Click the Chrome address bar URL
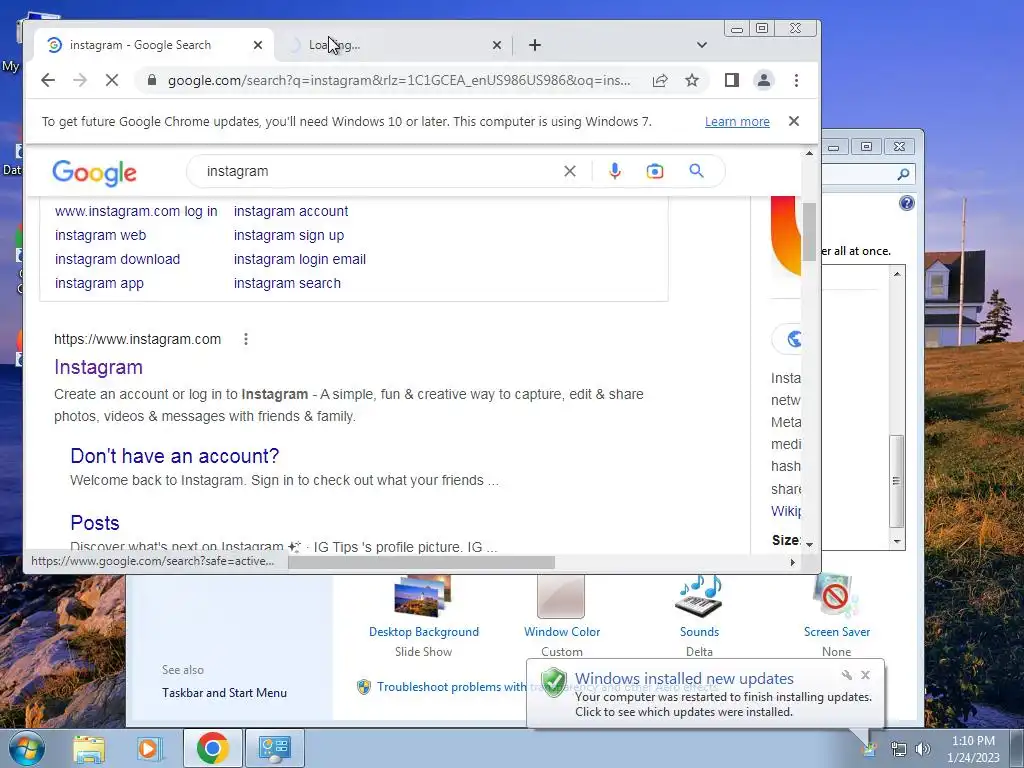Image resolution: width=1024 pixels, height=768 pixels. click(399, 80)
